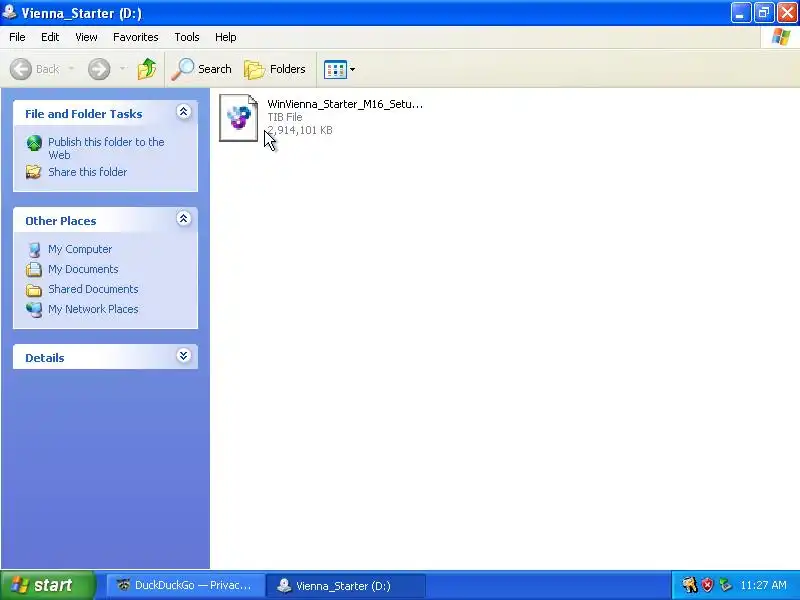
Task: Click the Vienna_Starter (D:) taskbar button
Action: coord(345,585)
